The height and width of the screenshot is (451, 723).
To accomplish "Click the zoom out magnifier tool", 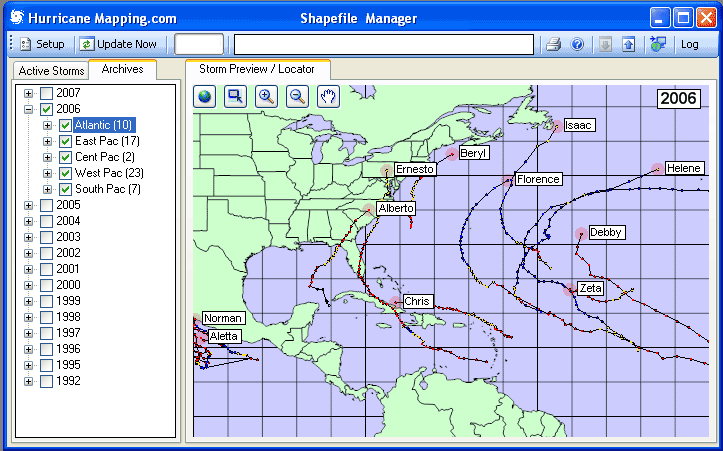I will coord(297,96).
